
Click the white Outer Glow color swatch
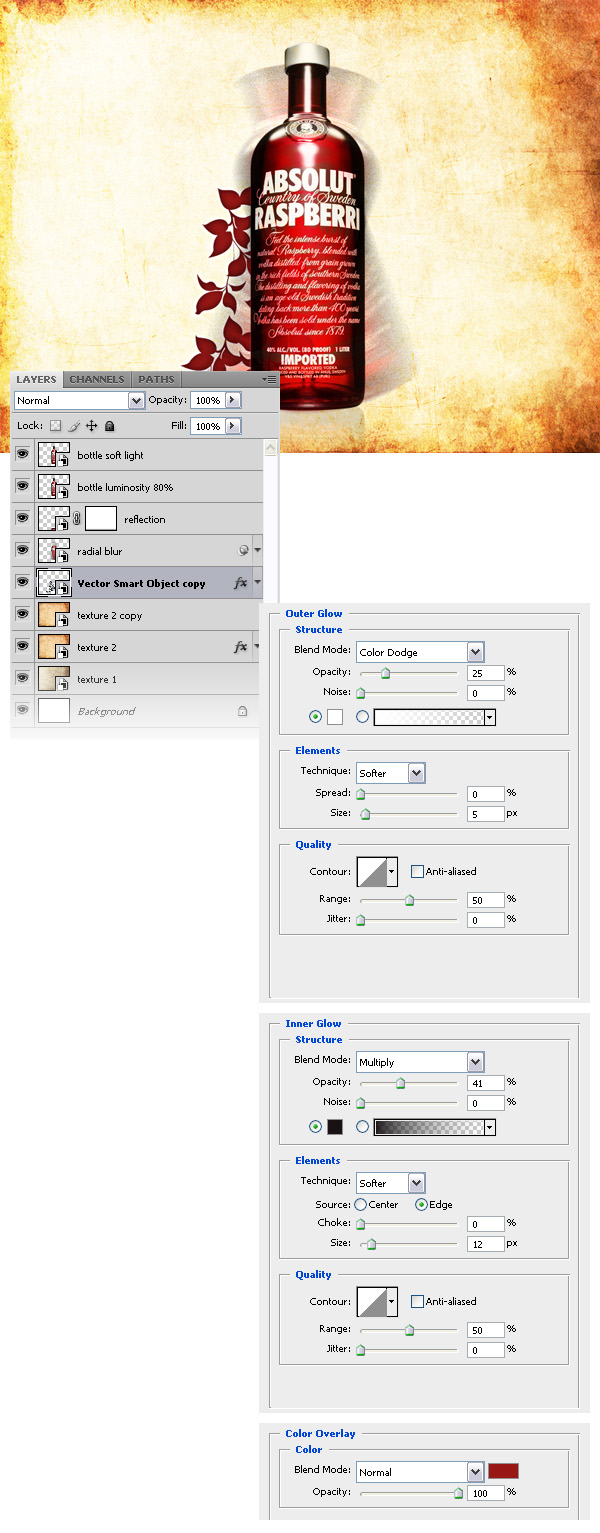click(x=335, y=716)
